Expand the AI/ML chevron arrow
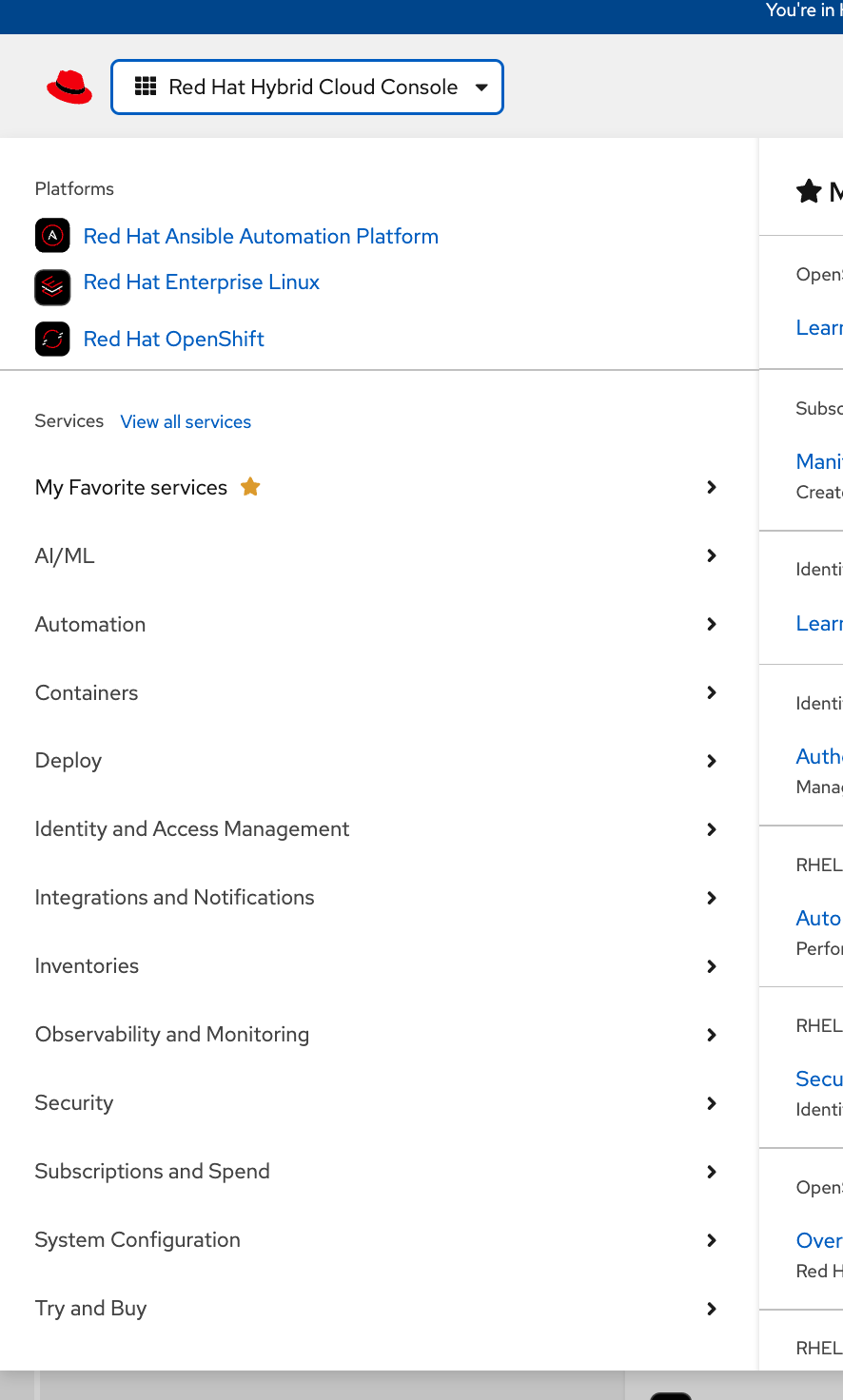843x1400 pixels. tap(712, 555)
